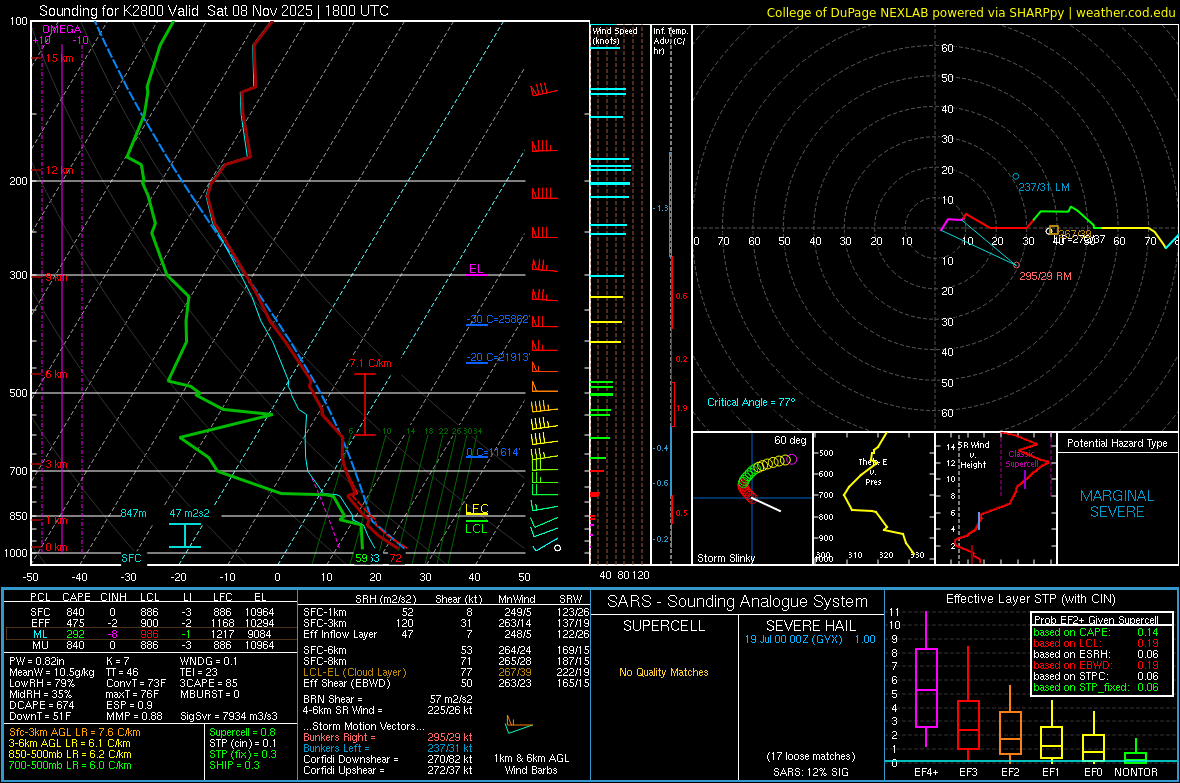Click the magenta EF4+ box plot

[x=926, y=680]
